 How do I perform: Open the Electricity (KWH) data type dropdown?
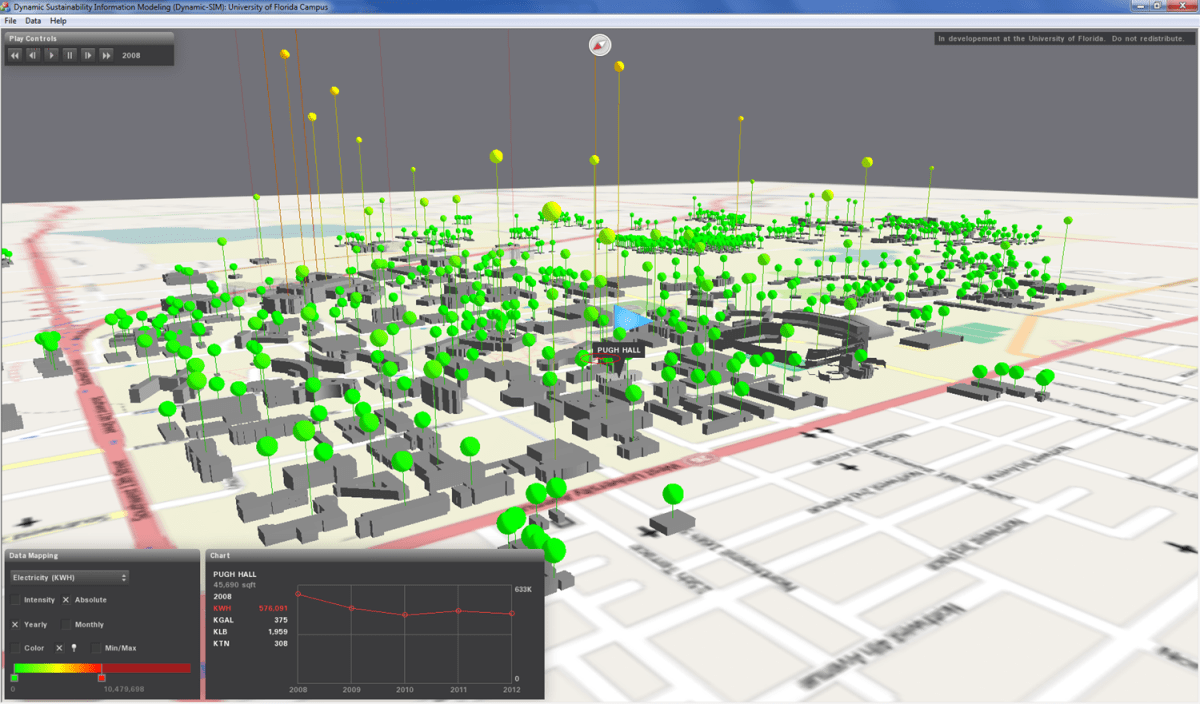68,577
